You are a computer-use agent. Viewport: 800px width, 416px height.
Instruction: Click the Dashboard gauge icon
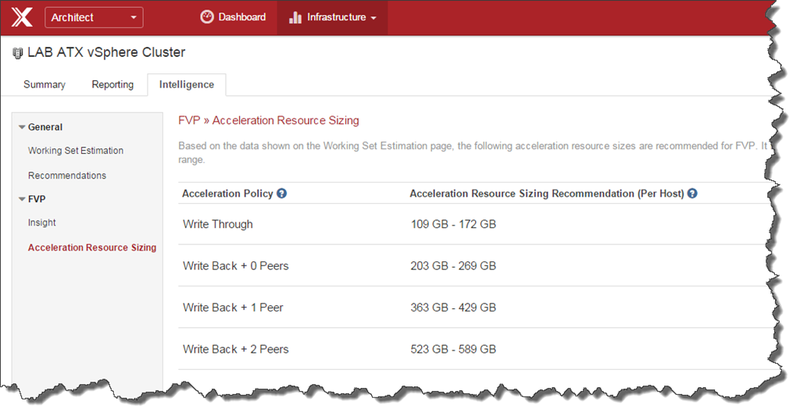207,17
